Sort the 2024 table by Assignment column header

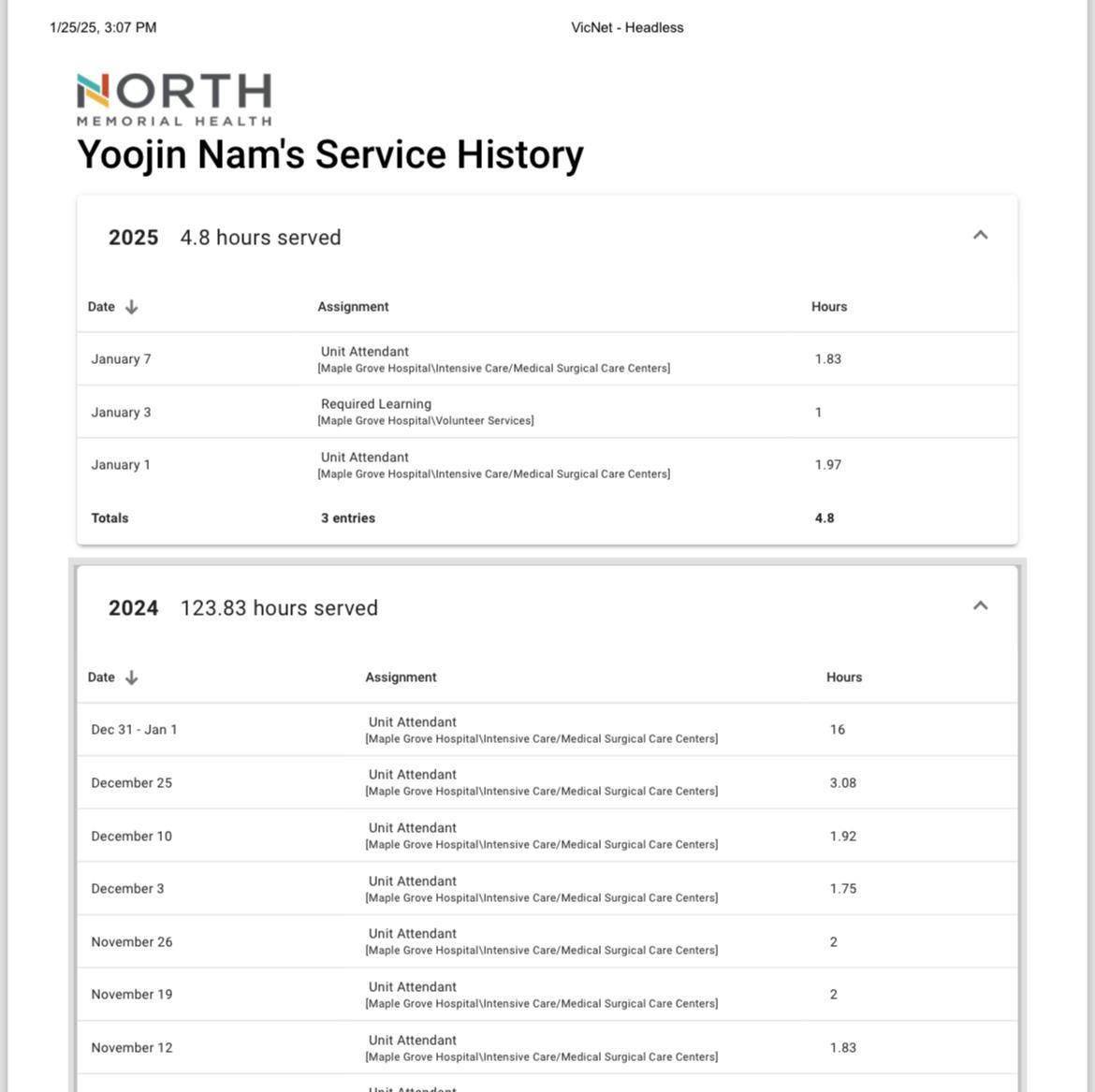401,677
